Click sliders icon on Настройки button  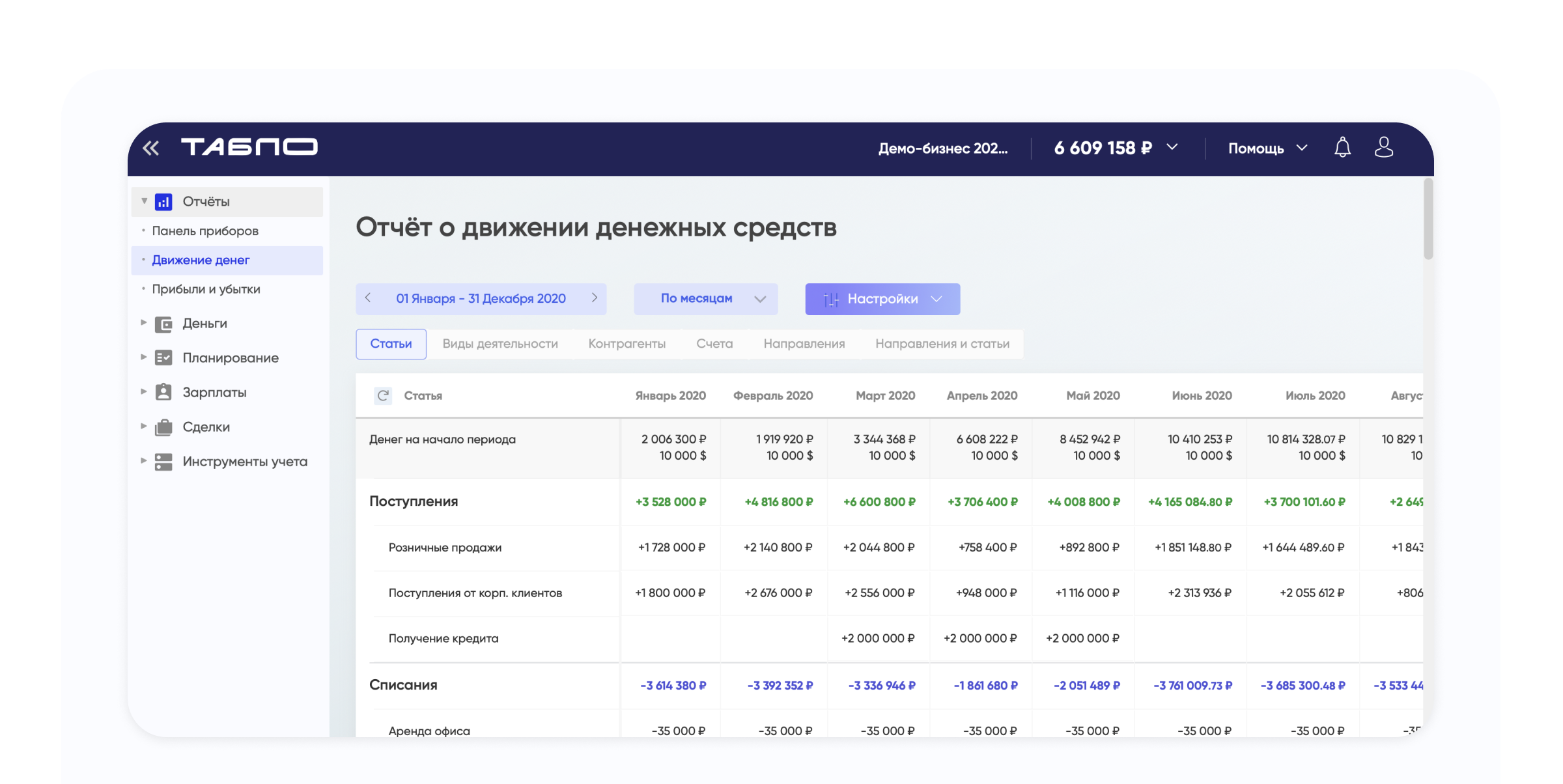coord(831,300)
